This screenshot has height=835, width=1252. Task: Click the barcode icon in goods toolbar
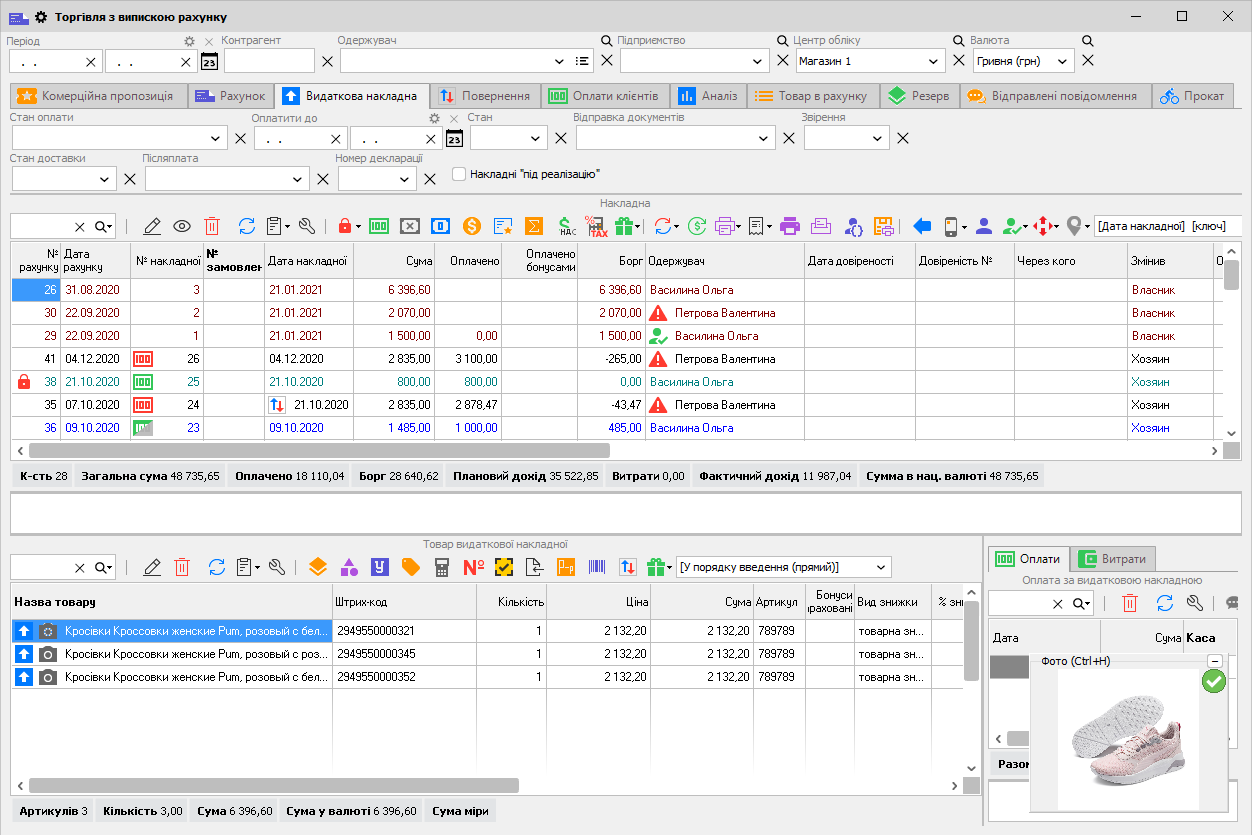(x=596, y=567)
